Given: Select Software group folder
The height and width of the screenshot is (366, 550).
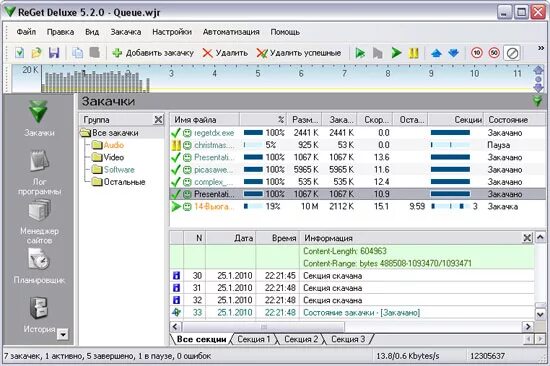Looking at the screenshot, I should tap(113, 169).
